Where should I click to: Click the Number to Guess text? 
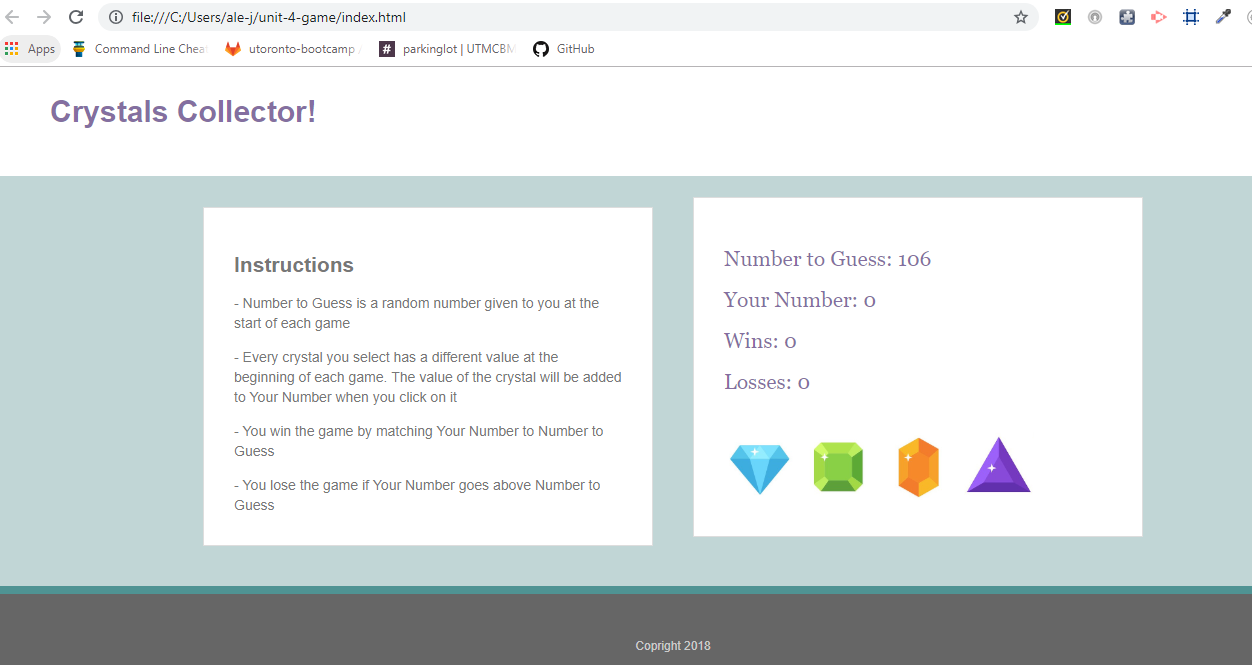[827, 259]
